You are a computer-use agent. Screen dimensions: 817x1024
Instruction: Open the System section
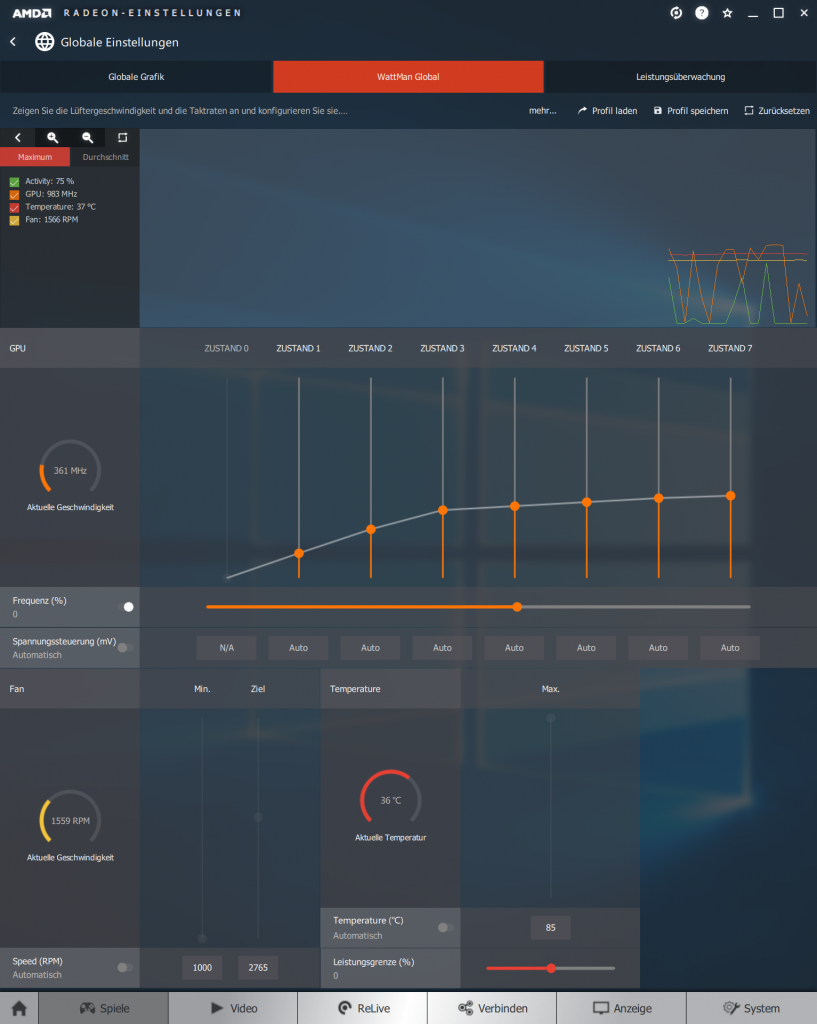point(751,1008)
